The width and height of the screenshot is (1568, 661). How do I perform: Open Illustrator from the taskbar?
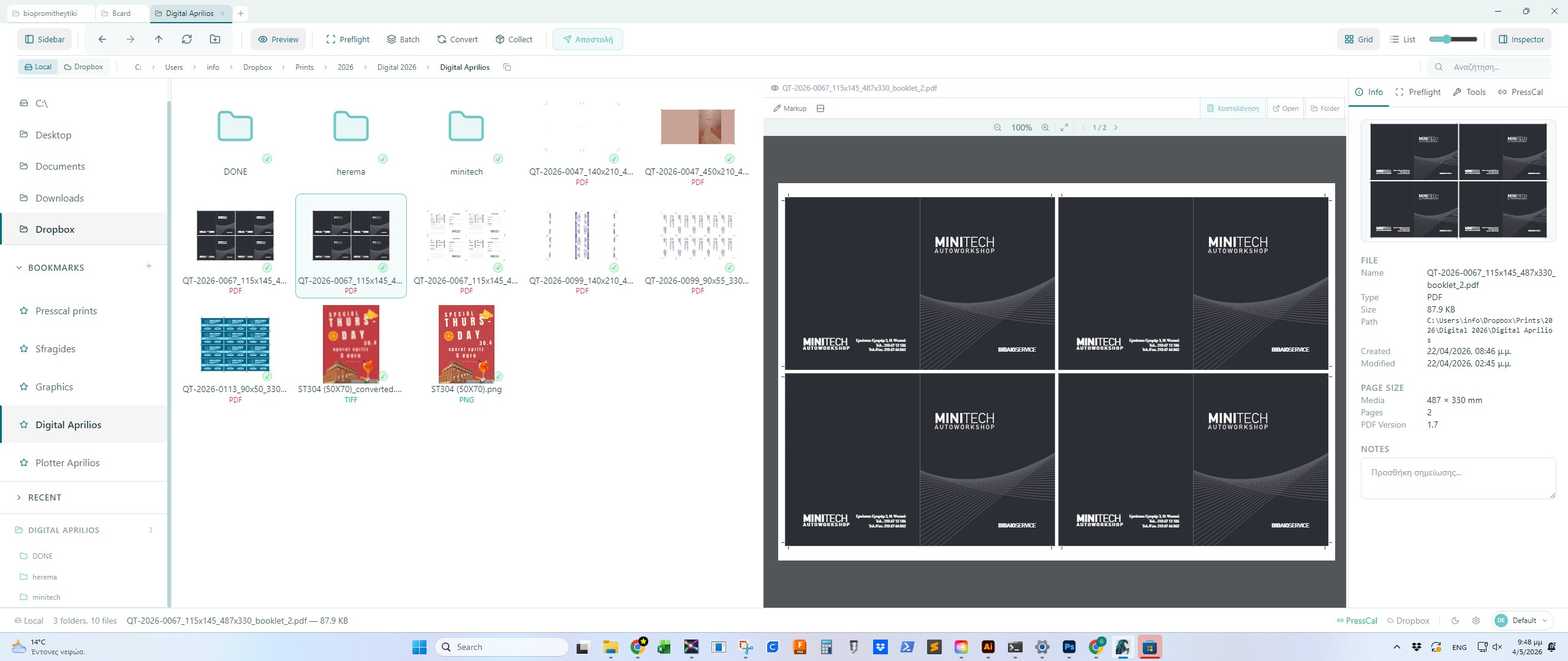coord(988,647)
